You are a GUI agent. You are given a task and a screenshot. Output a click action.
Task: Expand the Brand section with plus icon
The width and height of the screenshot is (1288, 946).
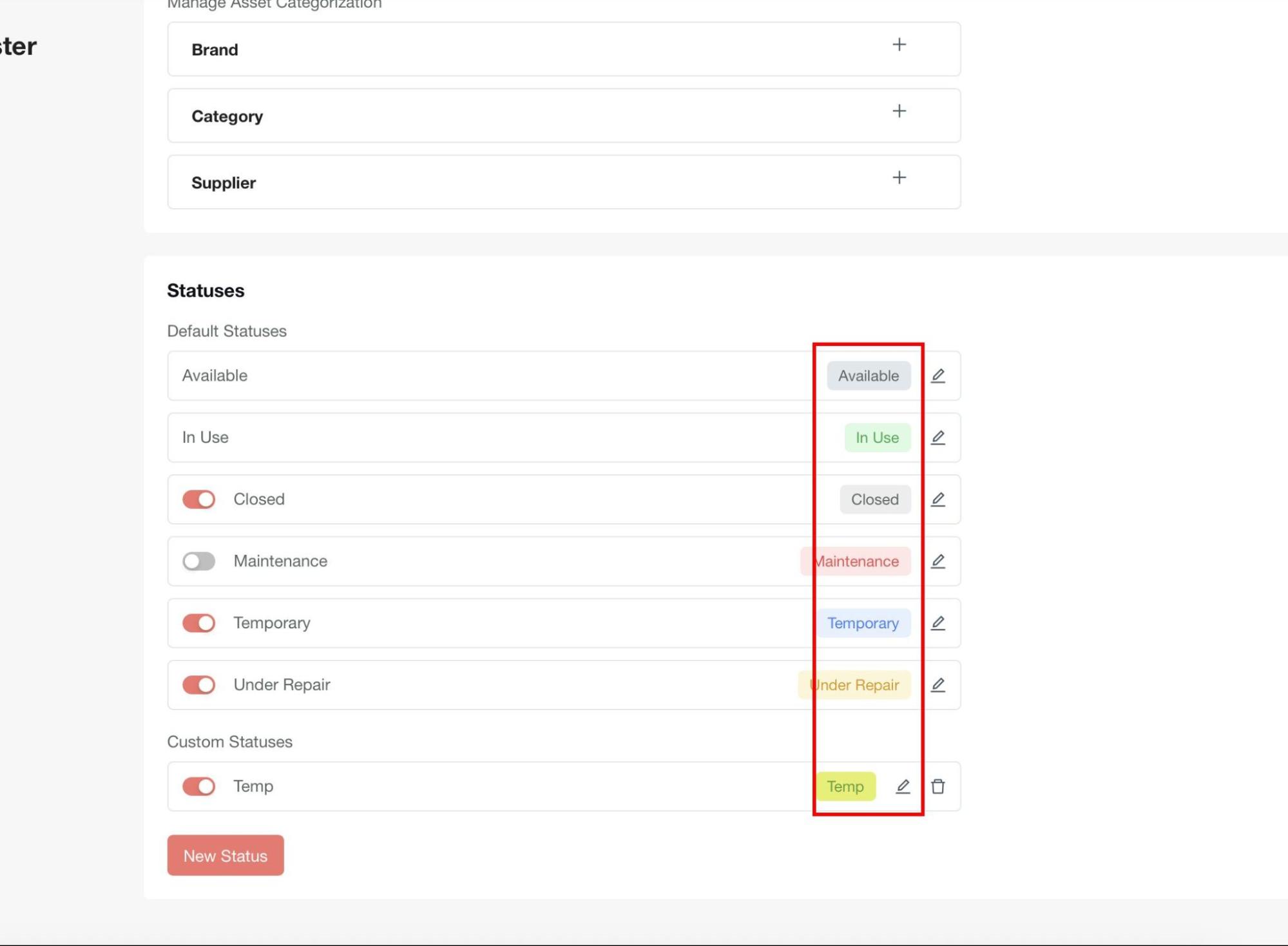click(899, 44)
